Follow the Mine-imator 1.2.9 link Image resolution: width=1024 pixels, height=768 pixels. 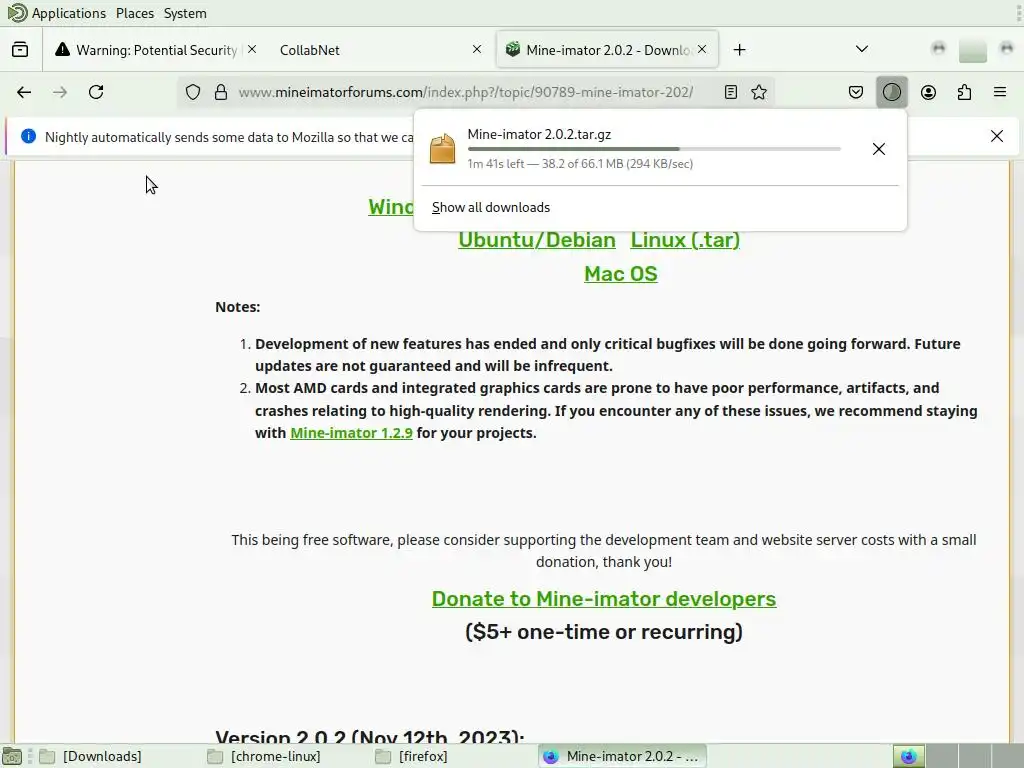pyautogui.click(x=351, y=433)
